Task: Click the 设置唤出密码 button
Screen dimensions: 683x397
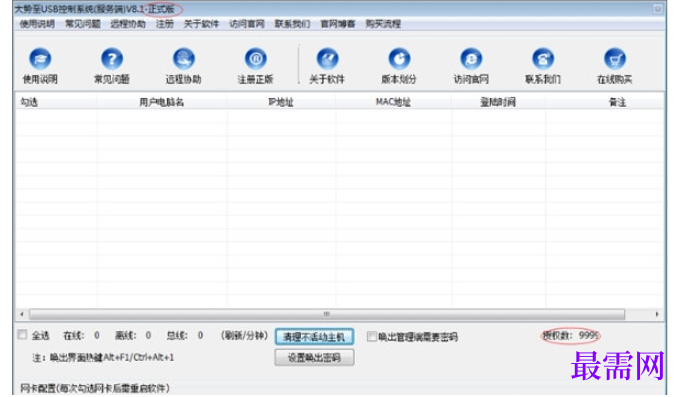Action: [x=314, y=357]
